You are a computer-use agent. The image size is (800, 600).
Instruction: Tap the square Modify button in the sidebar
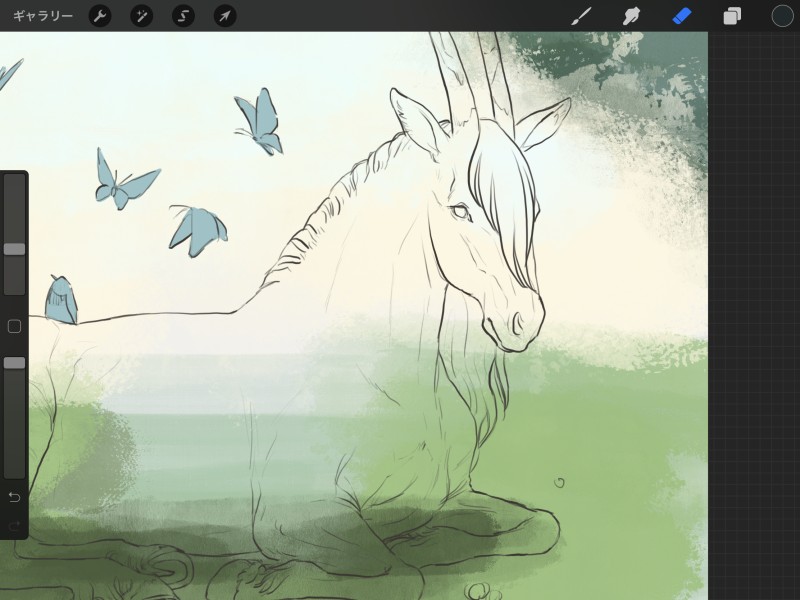click(x=14, y=327)
